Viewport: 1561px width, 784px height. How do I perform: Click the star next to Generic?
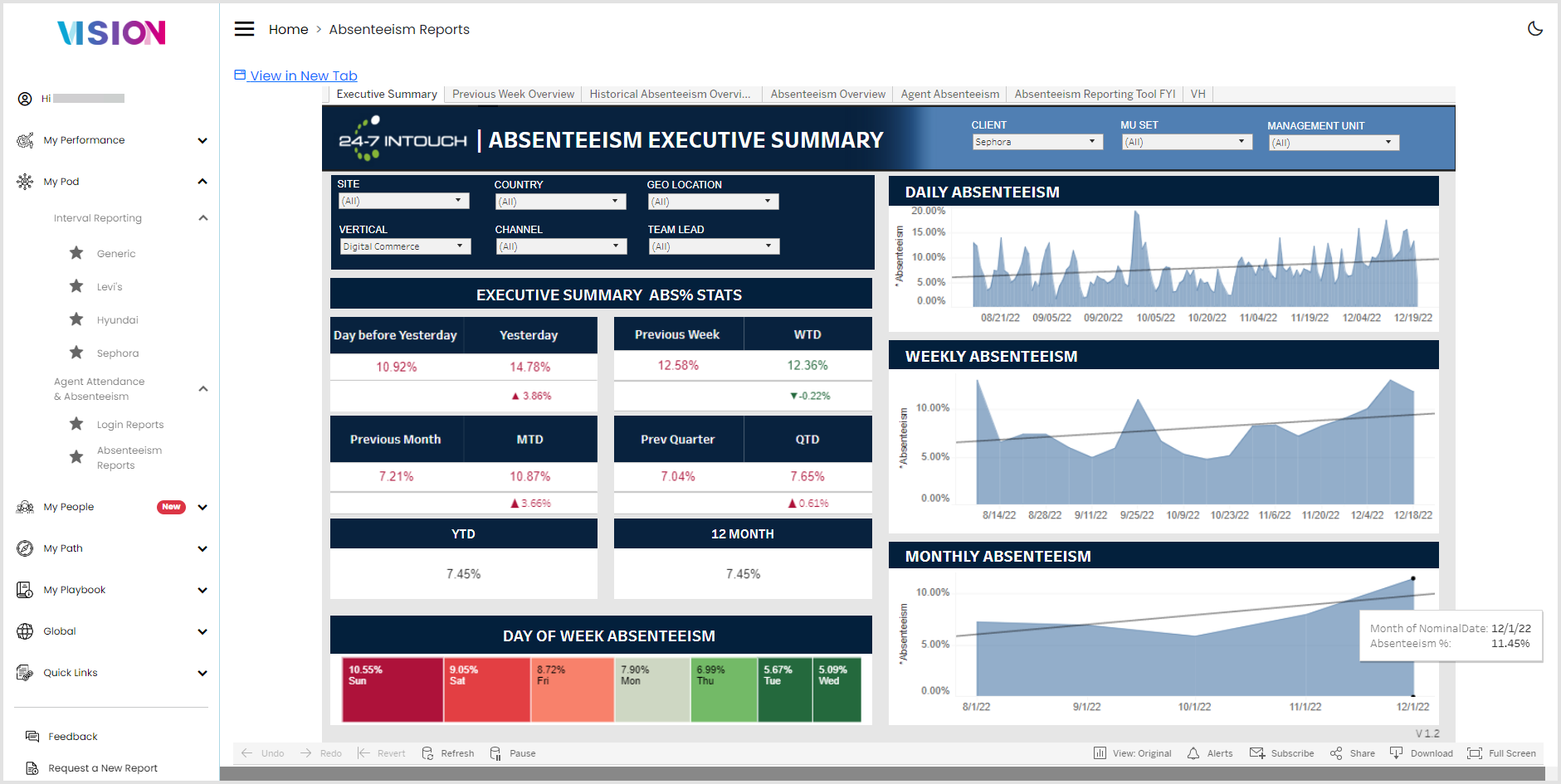(x=76, y=253)
